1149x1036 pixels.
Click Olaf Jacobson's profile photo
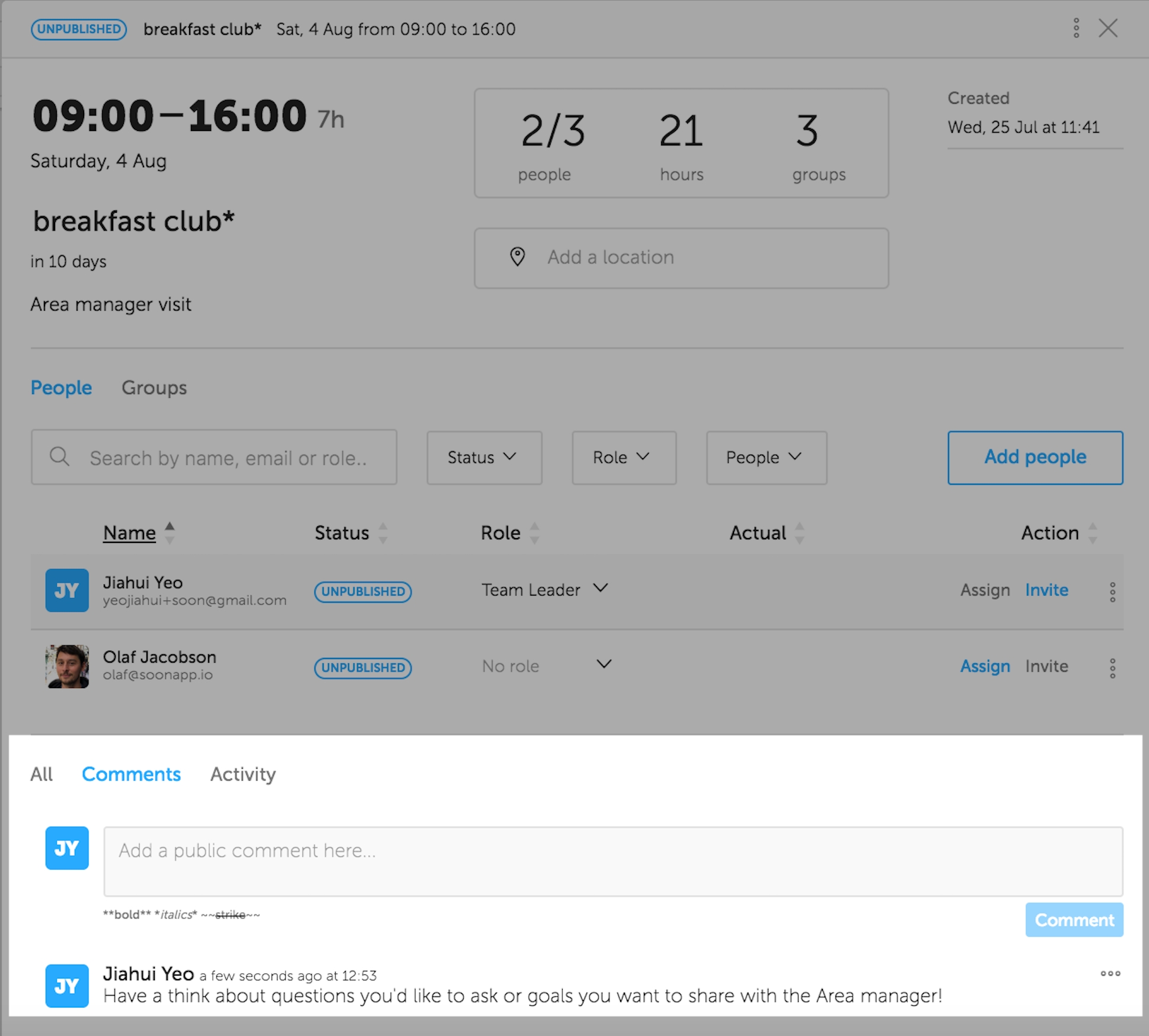(x=67, y=666)
